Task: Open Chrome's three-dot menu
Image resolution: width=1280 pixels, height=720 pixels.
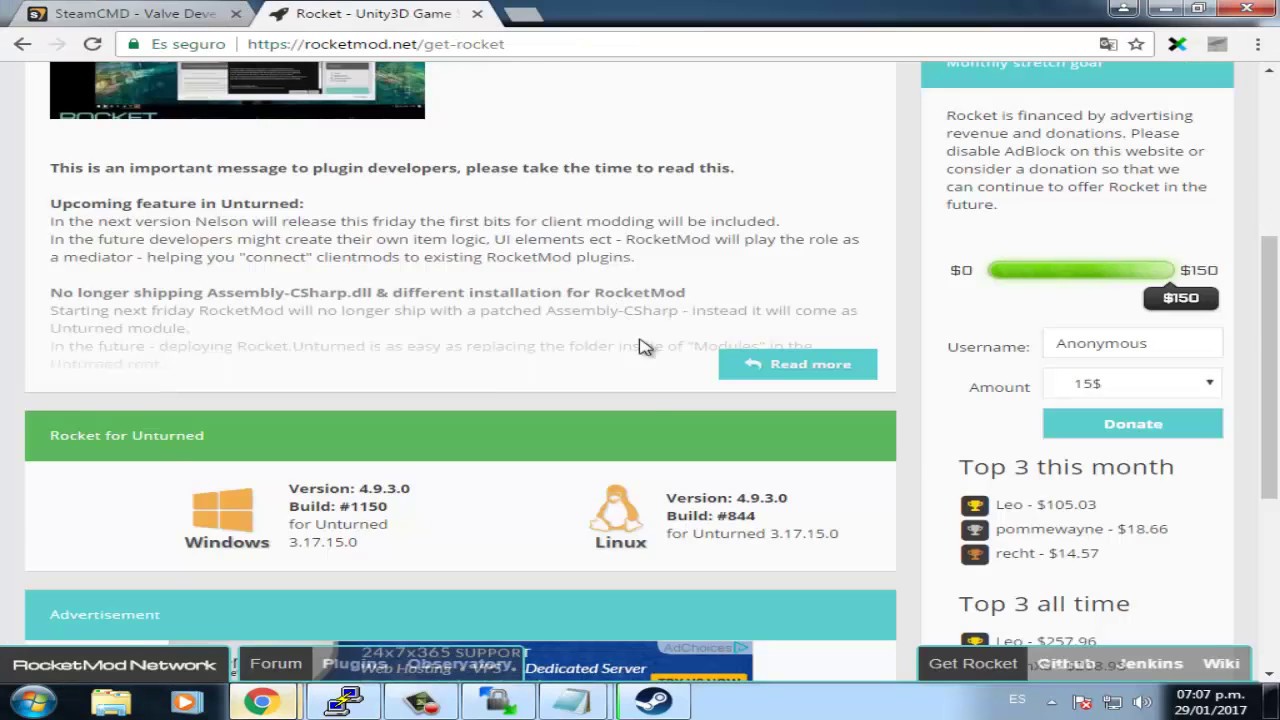Action: (1257, 44)
